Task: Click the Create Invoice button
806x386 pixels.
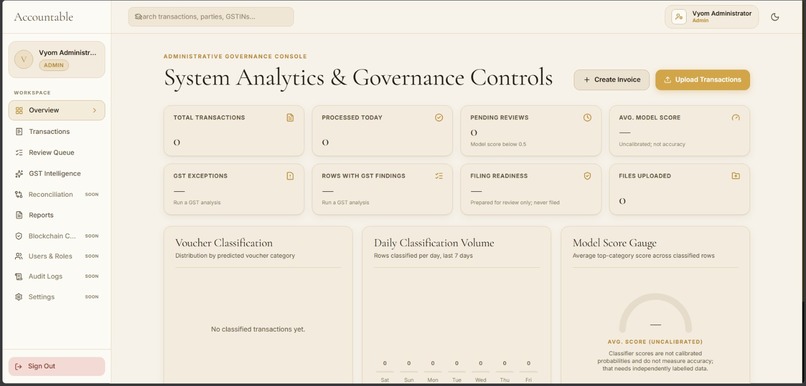Action: [x=612, y=80]
